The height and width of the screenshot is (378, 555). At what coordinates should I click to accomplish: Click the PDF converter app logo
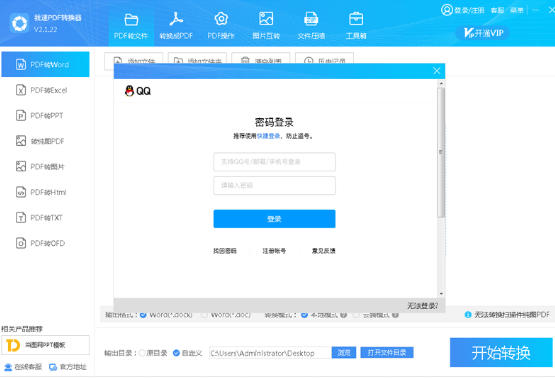point(19,23)
